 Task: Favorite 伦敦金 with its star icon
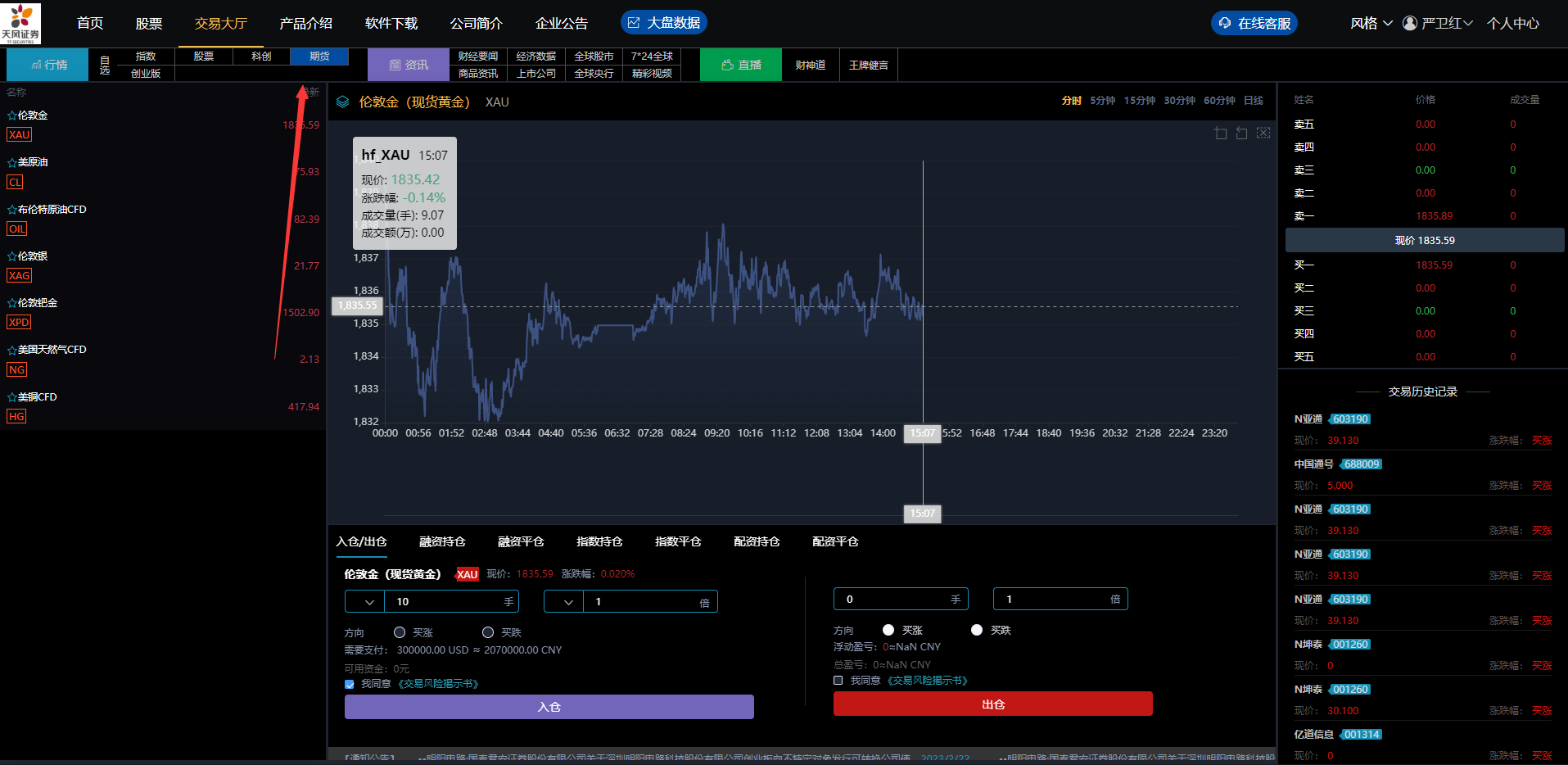click(x=11, y=116)
